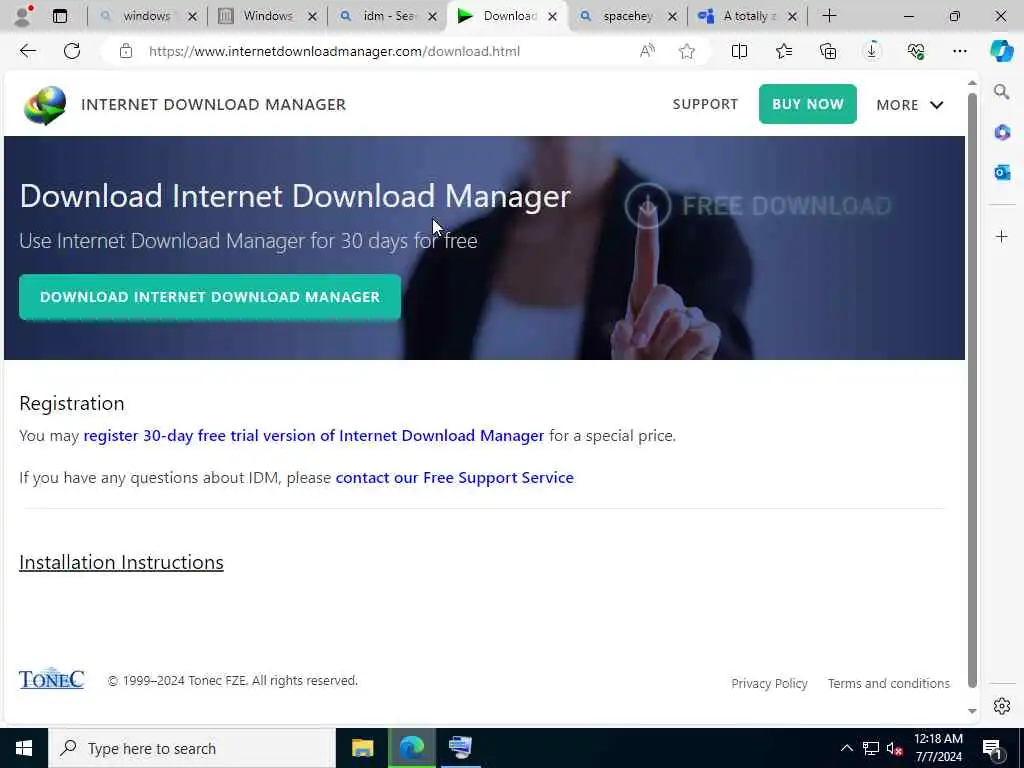
Task: Switch to the 'windows' search tab
Action: click(147, 16)
